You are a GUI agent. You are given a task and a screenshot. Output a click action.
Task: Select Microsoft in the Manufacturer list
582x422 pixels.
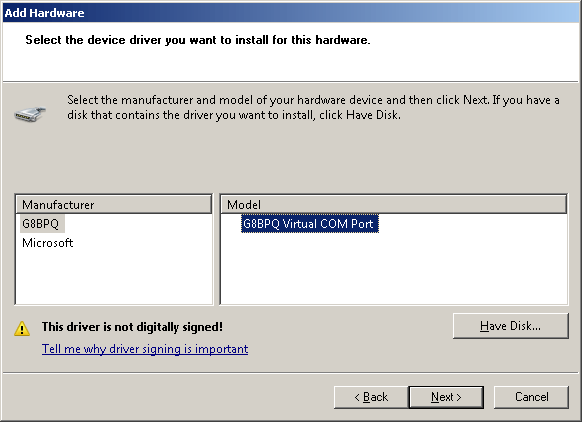(x=48, y=243)
